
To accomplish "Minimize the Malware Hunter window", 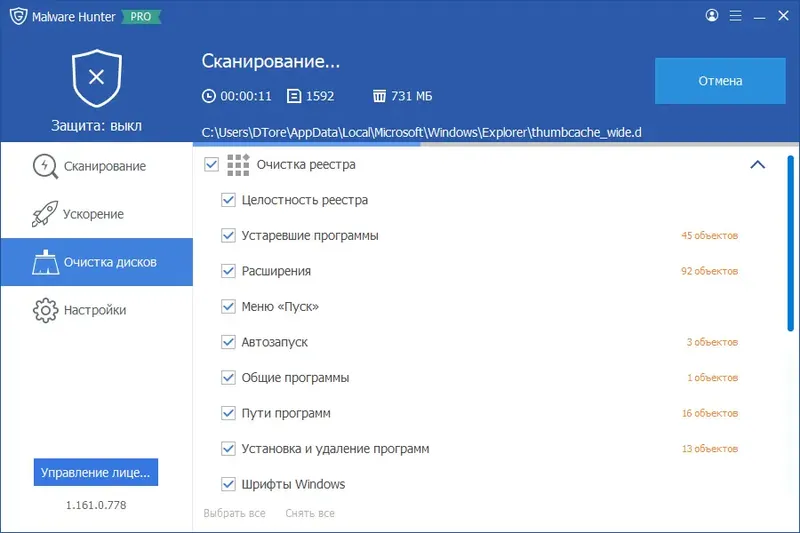I will pyautogui.click(x=759, y=16).
